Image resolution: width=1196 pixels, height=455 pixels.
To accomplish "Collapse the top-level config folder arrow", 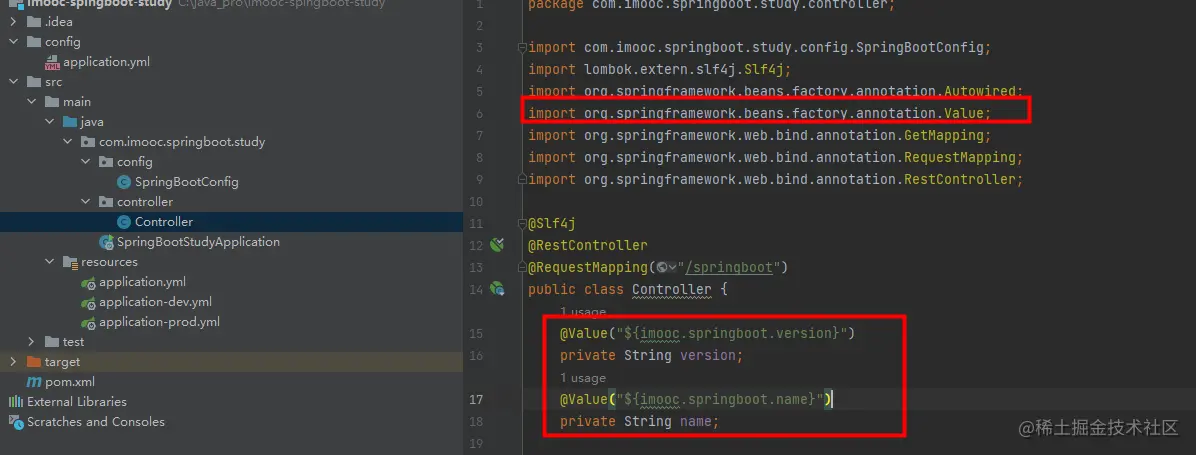I will pyautogui.click(x=13, y=42).
